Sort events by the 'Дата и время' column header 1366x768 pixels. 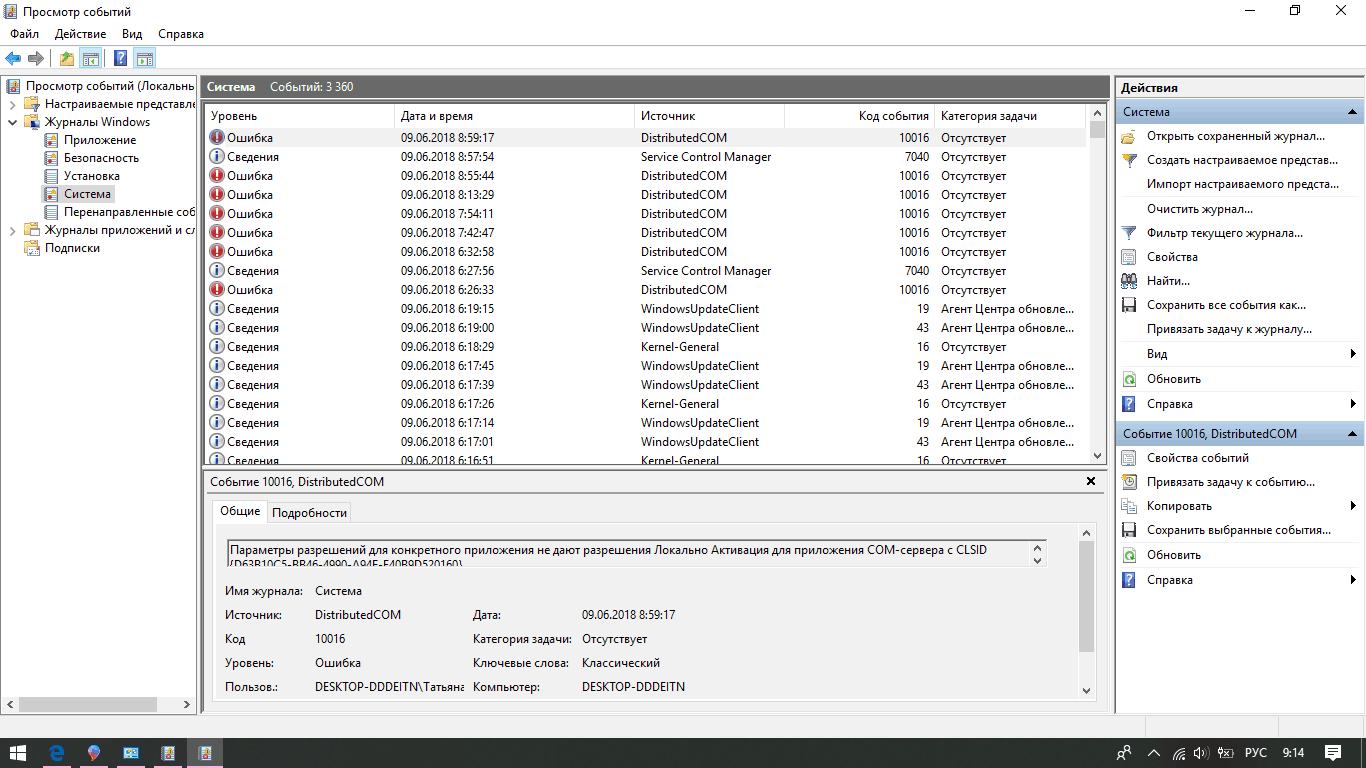click(x=437, y=116)
